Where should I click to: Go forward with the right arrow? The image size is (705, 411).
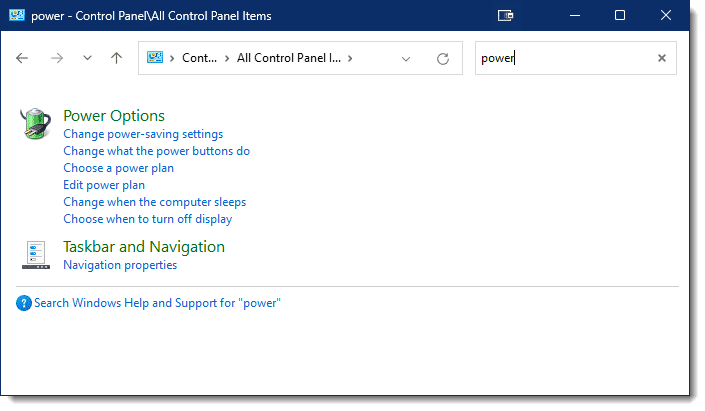(x=57, y=58)
